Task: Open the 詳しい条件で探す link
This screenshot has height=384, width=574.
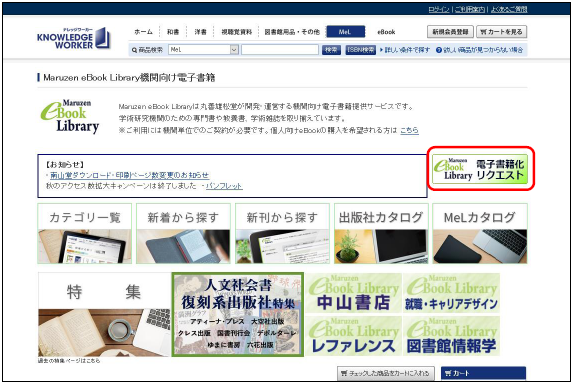Action: 405,49
